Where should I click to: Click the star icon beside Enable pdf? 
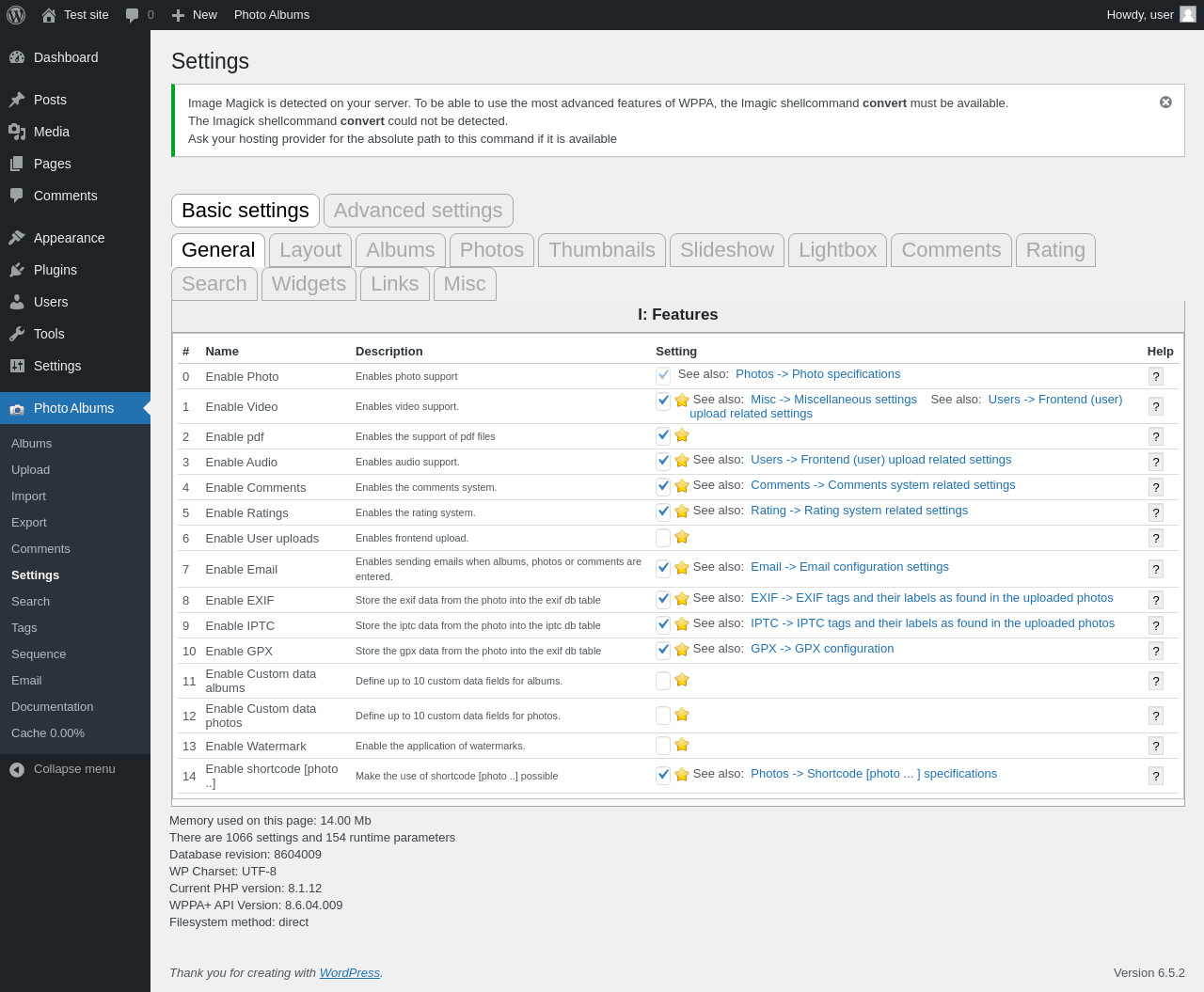[x=682, y=435]
